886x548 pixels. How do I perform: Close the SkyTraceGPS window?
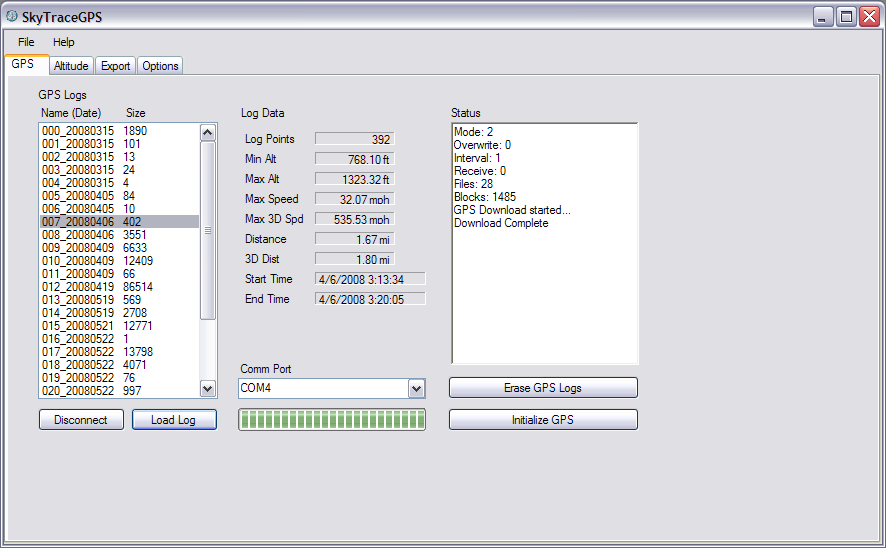[869, 17]
